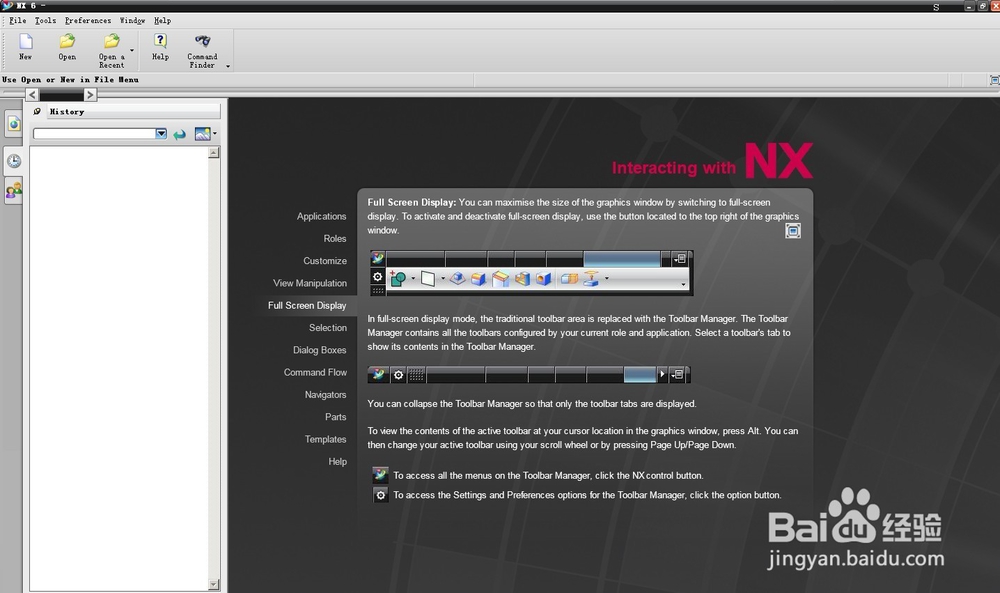
Task: Click the NX icon on the collapsed Toolbar Manager image
Action: [x=378, y=374]
